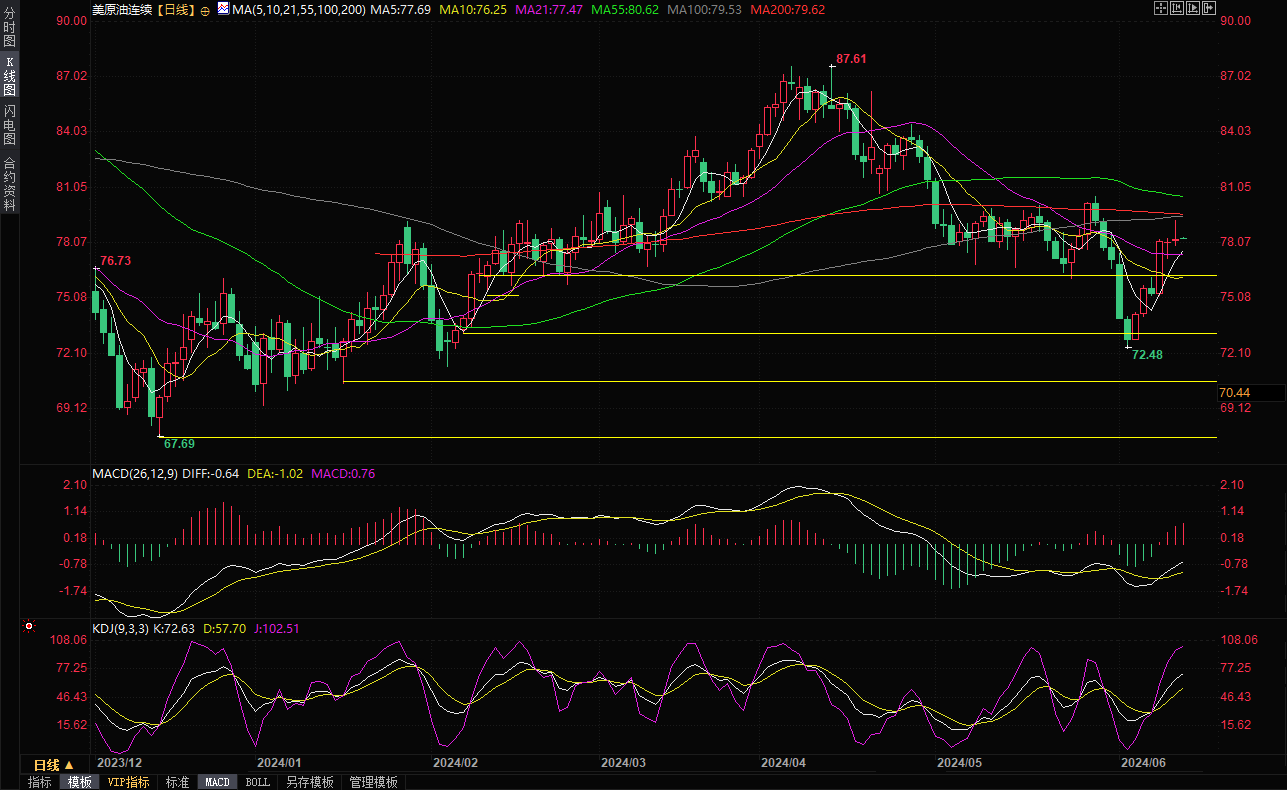Image resolution: width=1287 pixels, height=790 pixels.
Task: Toggle the MACD template button
Action: tap(217, 782)
